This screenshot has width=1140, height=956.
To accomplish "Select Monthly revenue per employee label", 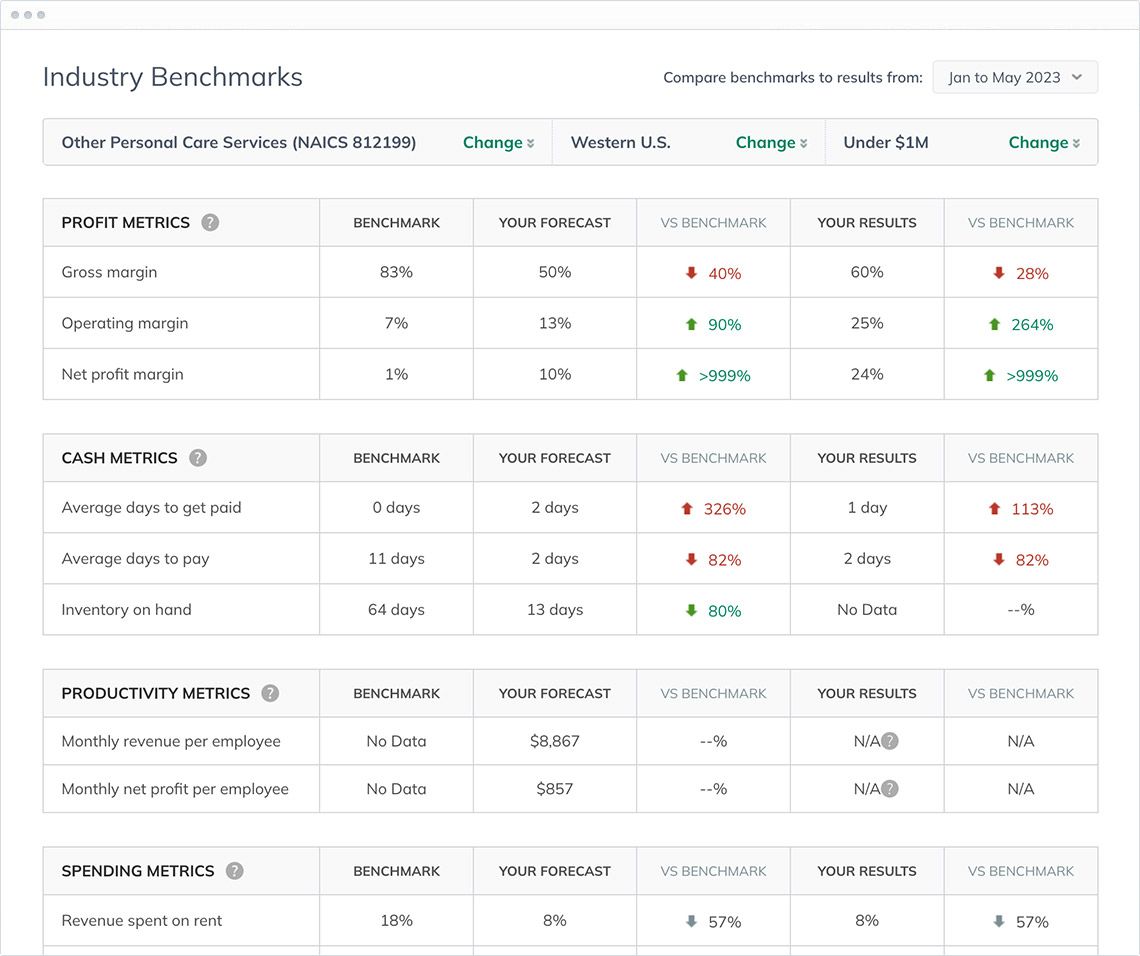I will (171, 741).
